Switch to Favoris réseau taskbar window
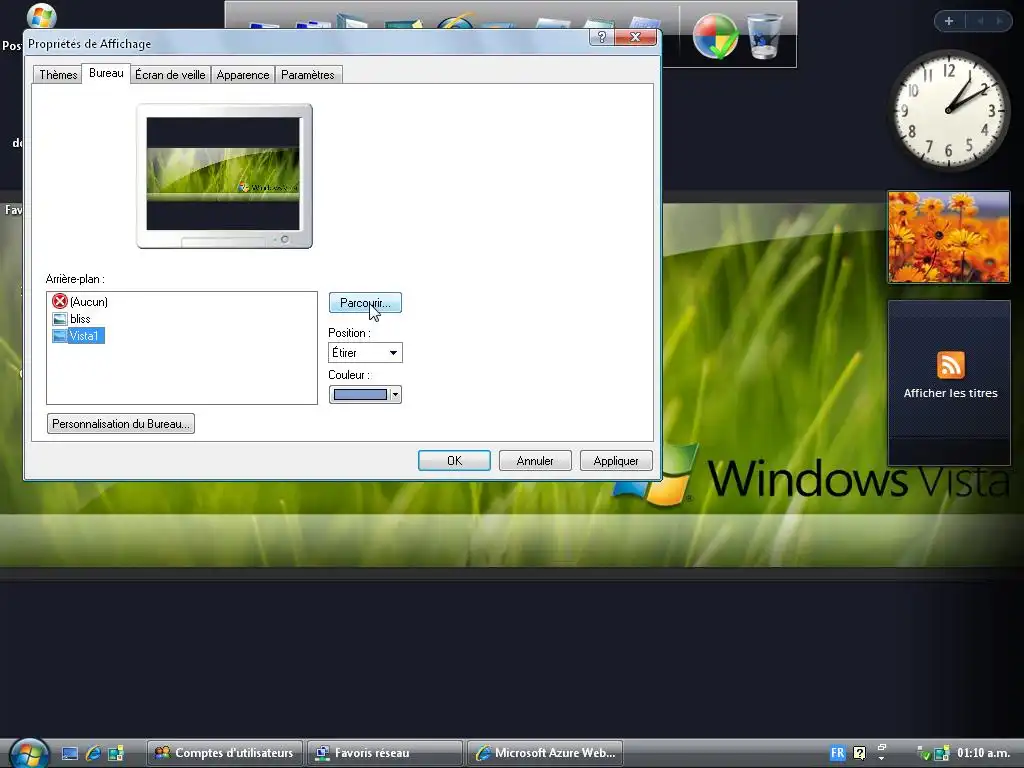Image resolution: width=1024 pixels, height=768 pixels. tap(385, 753)
